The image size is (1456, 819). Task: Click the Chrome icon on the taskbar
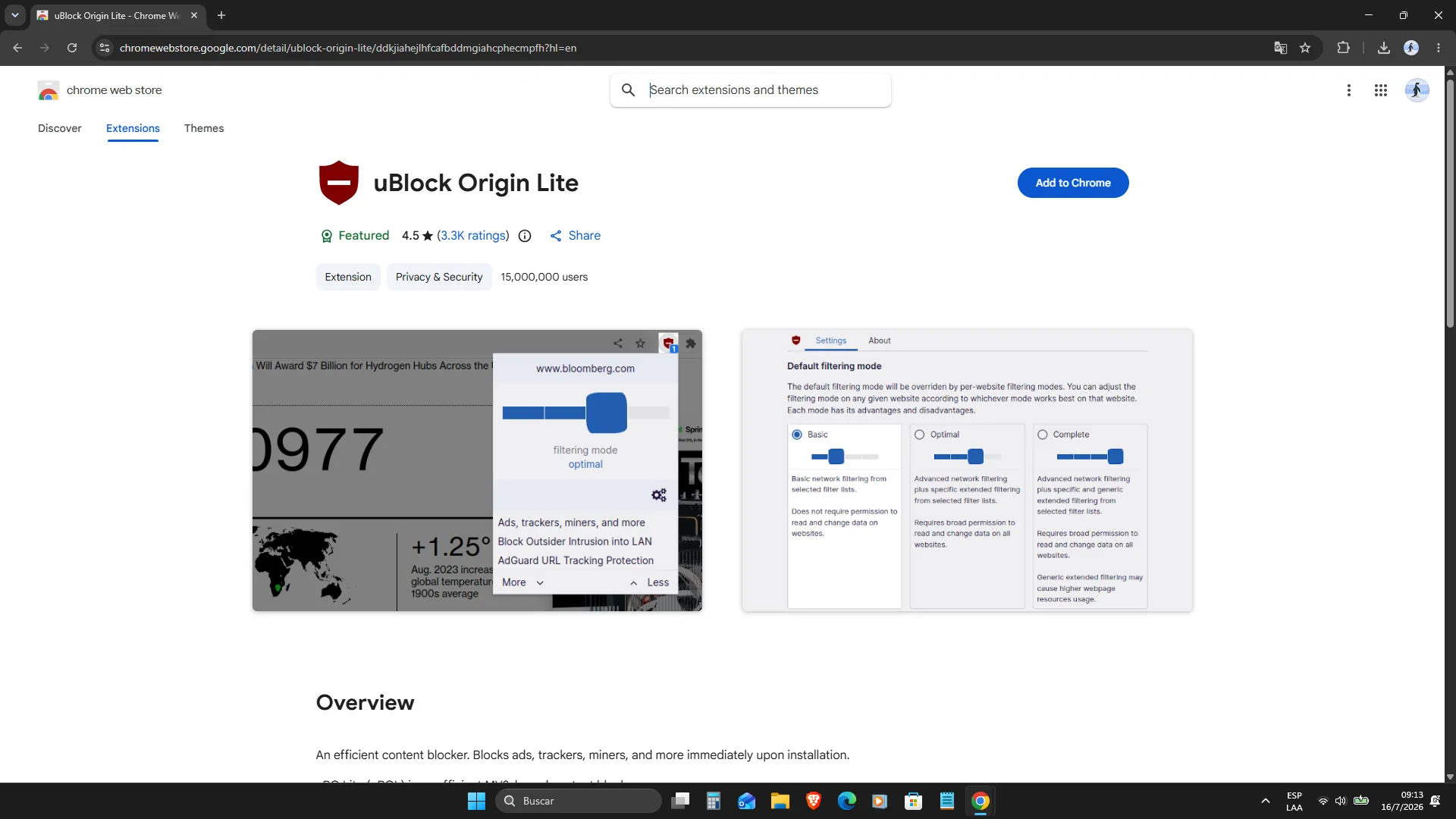[981, 801]
